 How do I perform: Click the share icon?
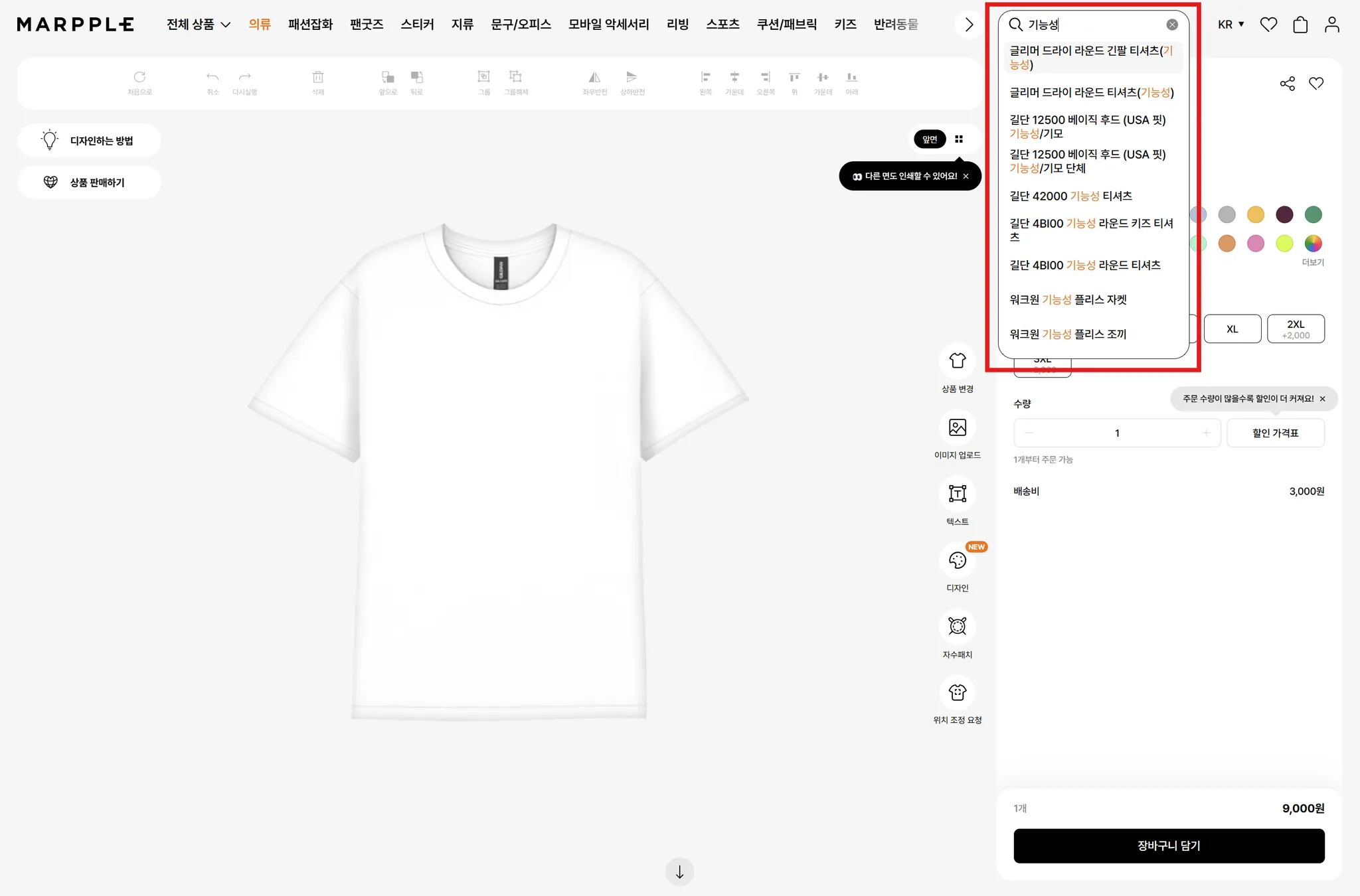pos(1287,84)
